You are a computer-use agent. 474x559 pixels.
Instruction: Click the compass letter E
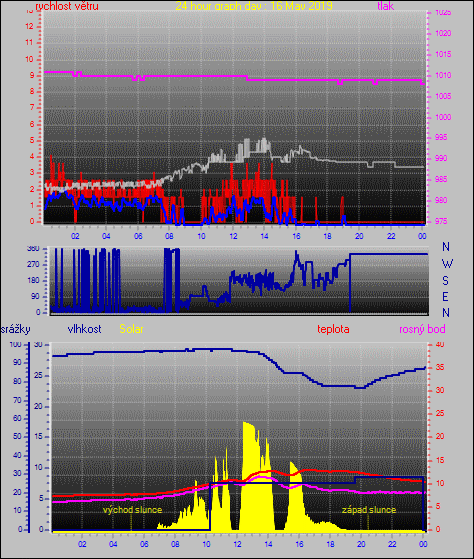445,297
